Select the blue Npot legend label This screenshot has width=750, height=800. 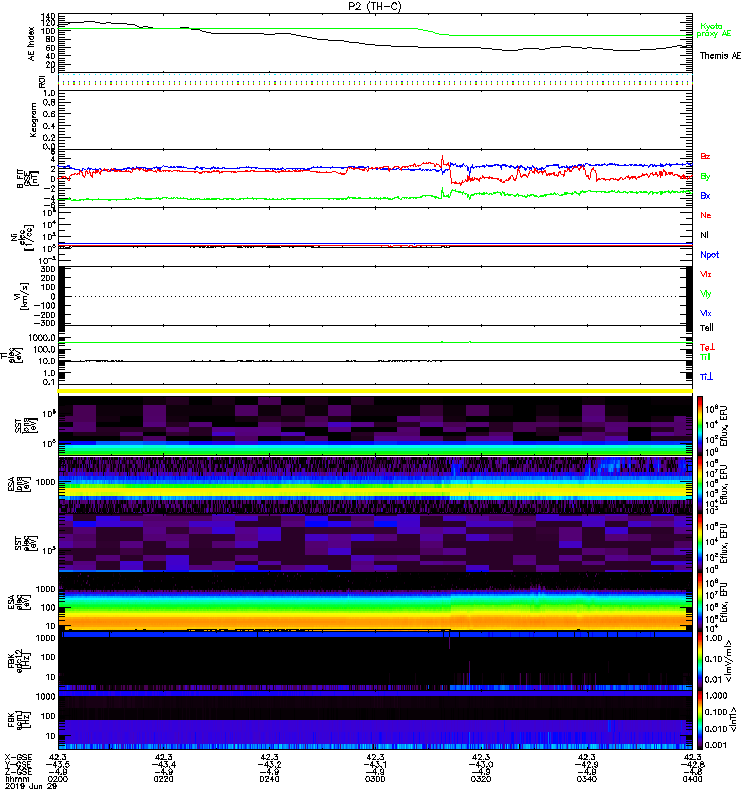[709, 255]
